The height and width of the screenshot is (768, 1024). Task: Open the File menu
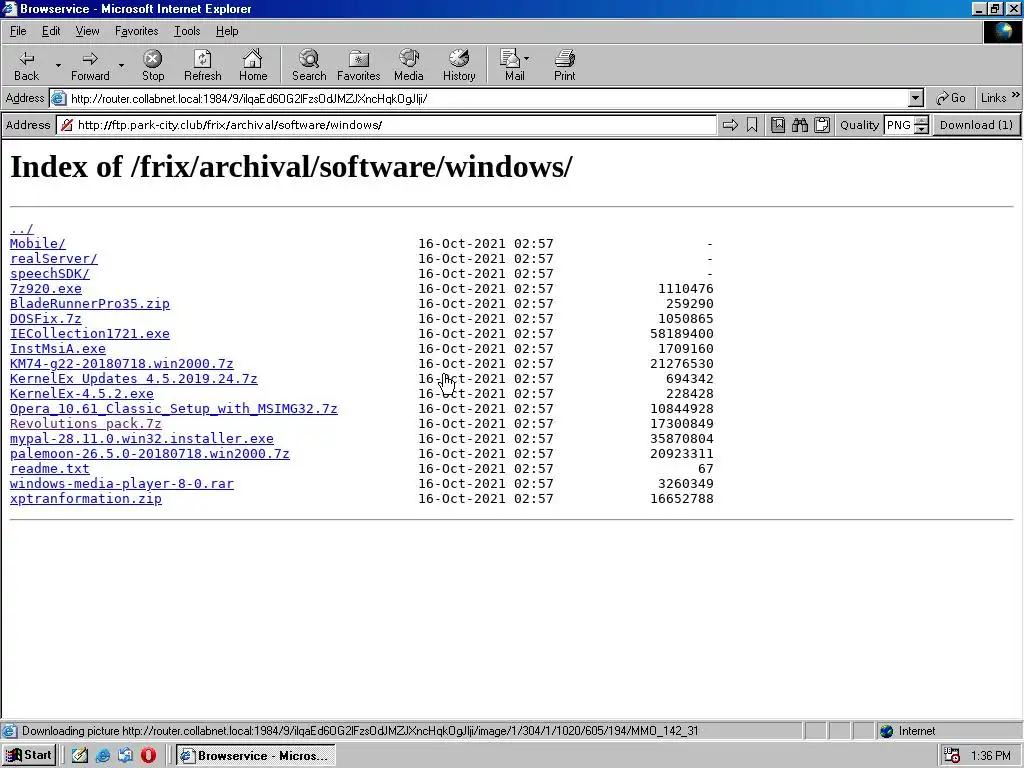(18, 31)
